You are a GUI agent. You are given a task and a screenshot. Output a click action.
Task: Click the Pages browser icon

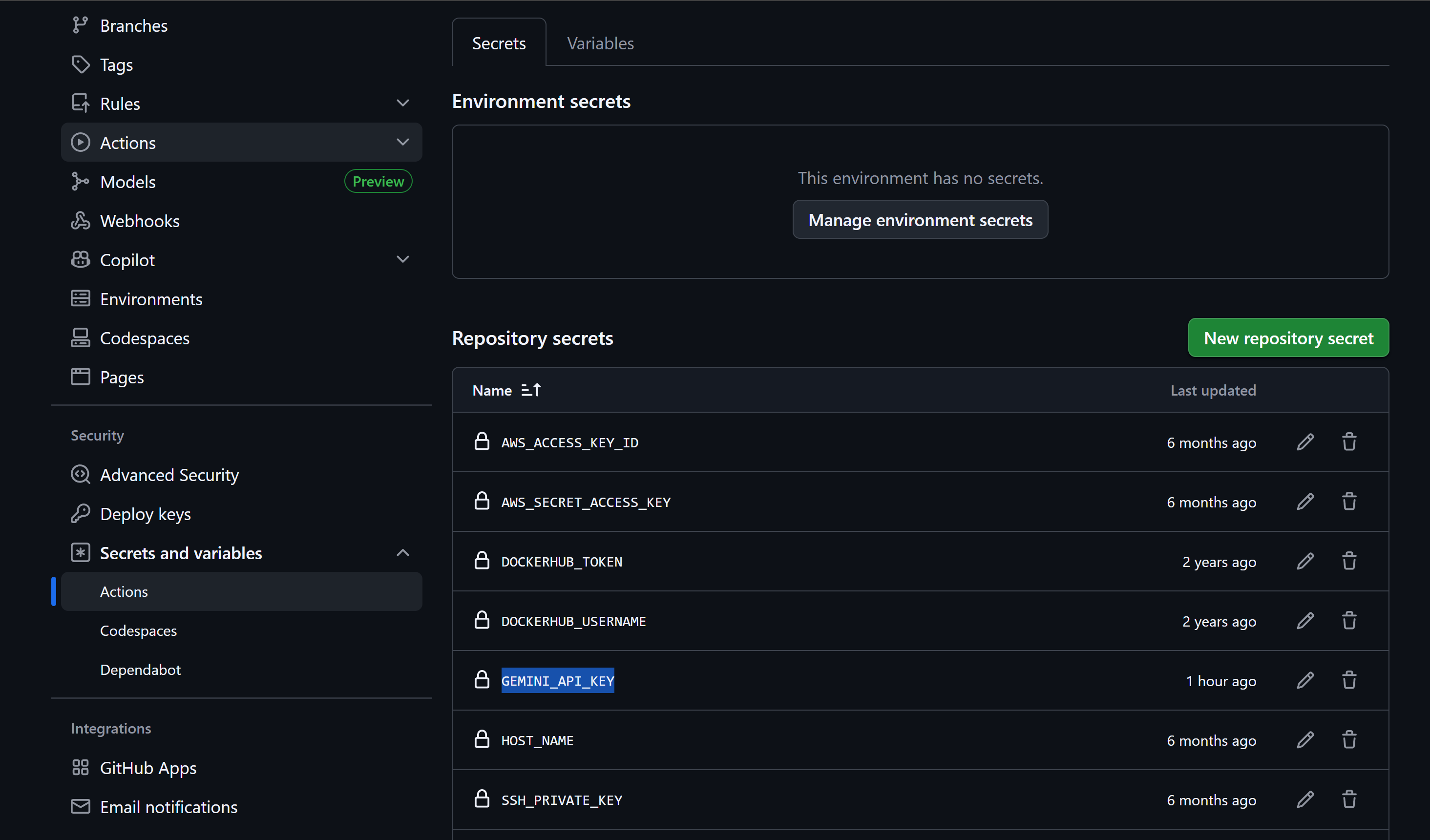pyautogui.click(x=80, y=377)
